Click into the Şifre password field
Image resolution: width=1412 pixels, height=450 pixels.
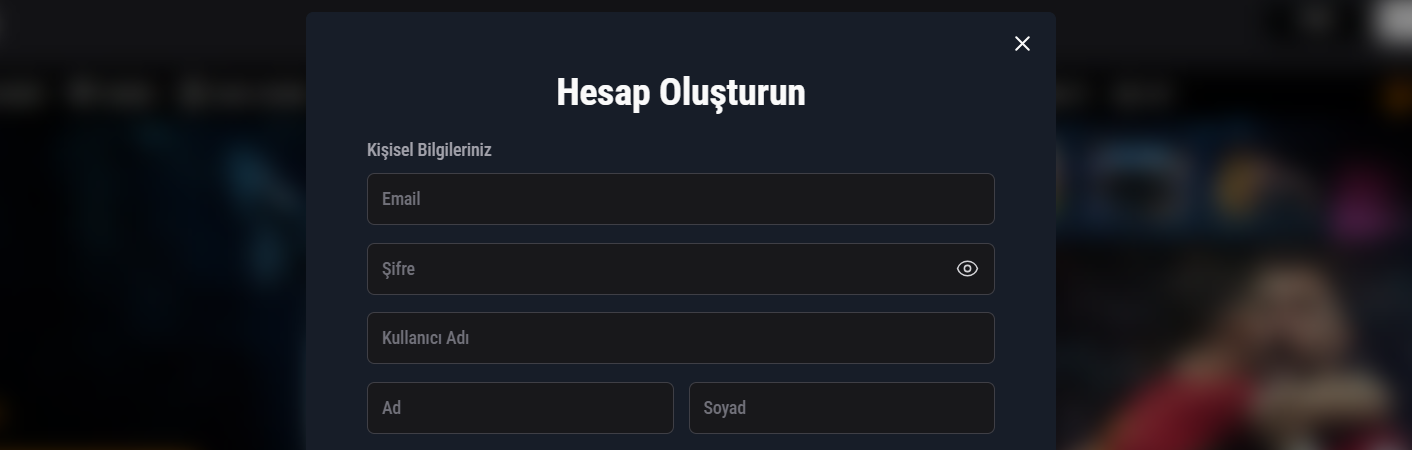click(x=660, y=269)
